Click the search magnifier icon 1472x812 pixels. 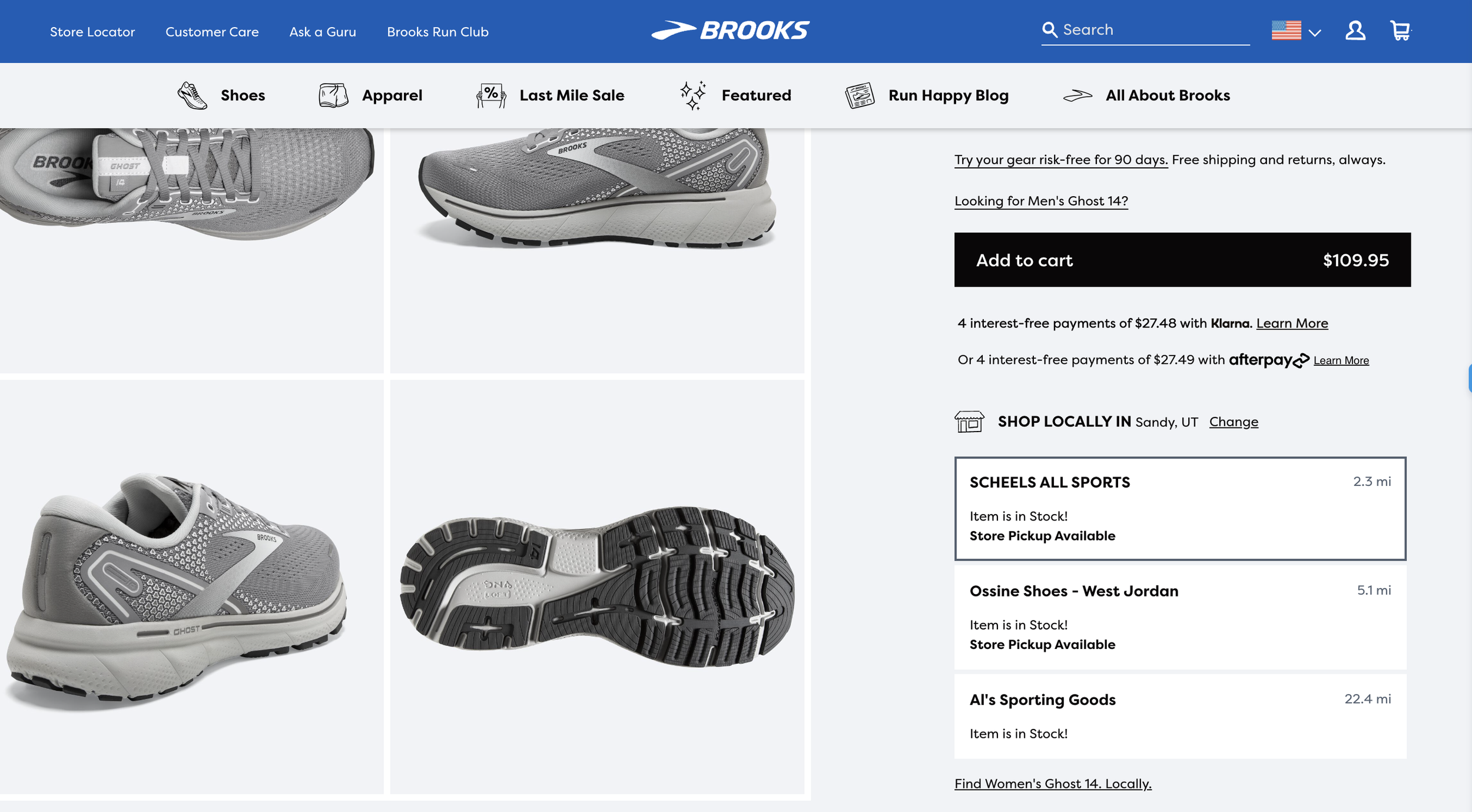1049,29
